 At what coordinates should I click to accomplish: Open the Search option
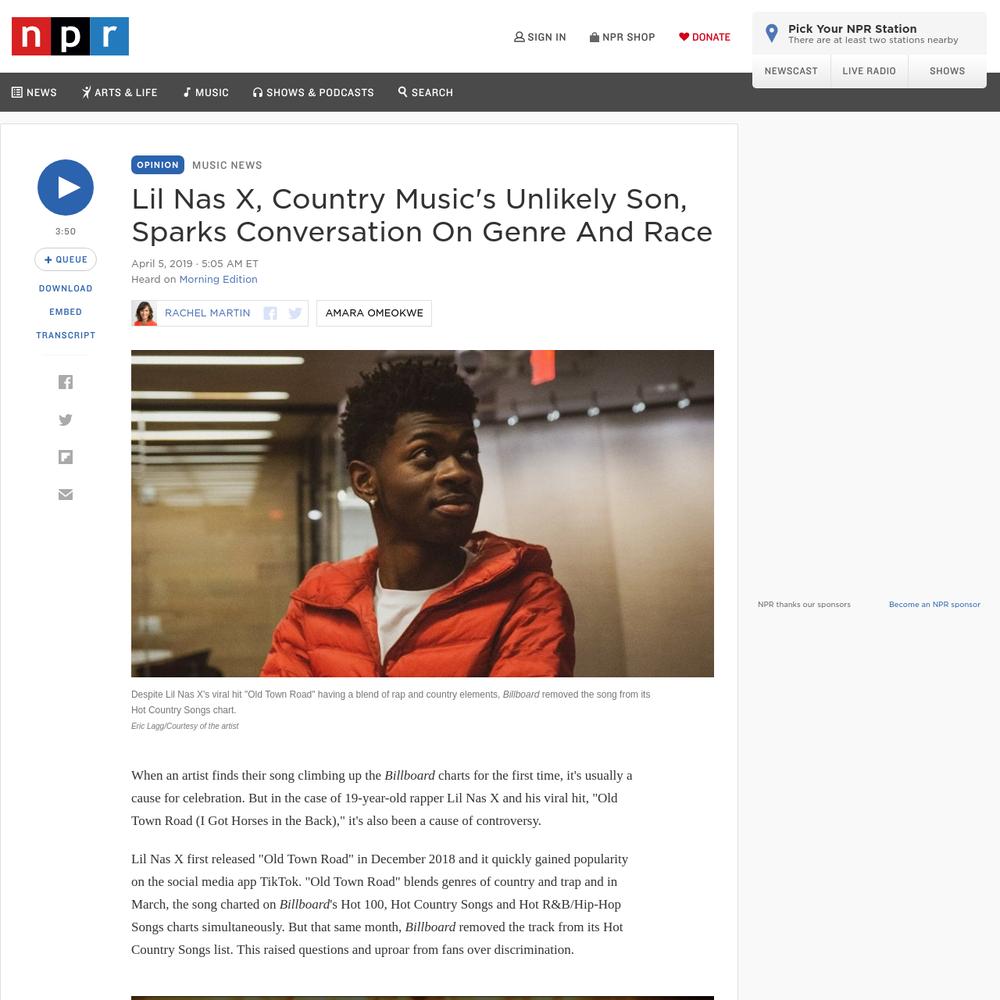click(x=425, y=92)
